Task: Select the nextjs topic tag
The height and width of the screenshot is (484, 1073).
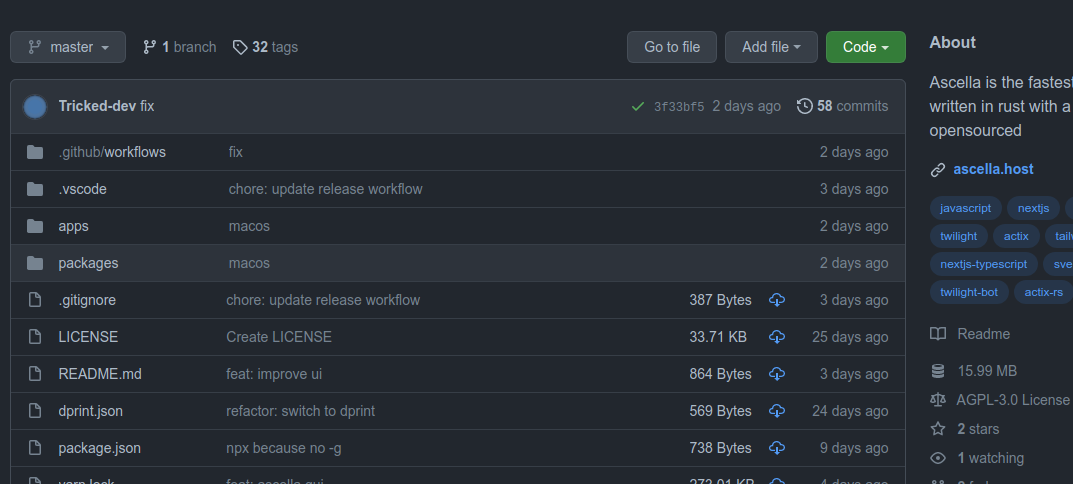Action: 1033,208
